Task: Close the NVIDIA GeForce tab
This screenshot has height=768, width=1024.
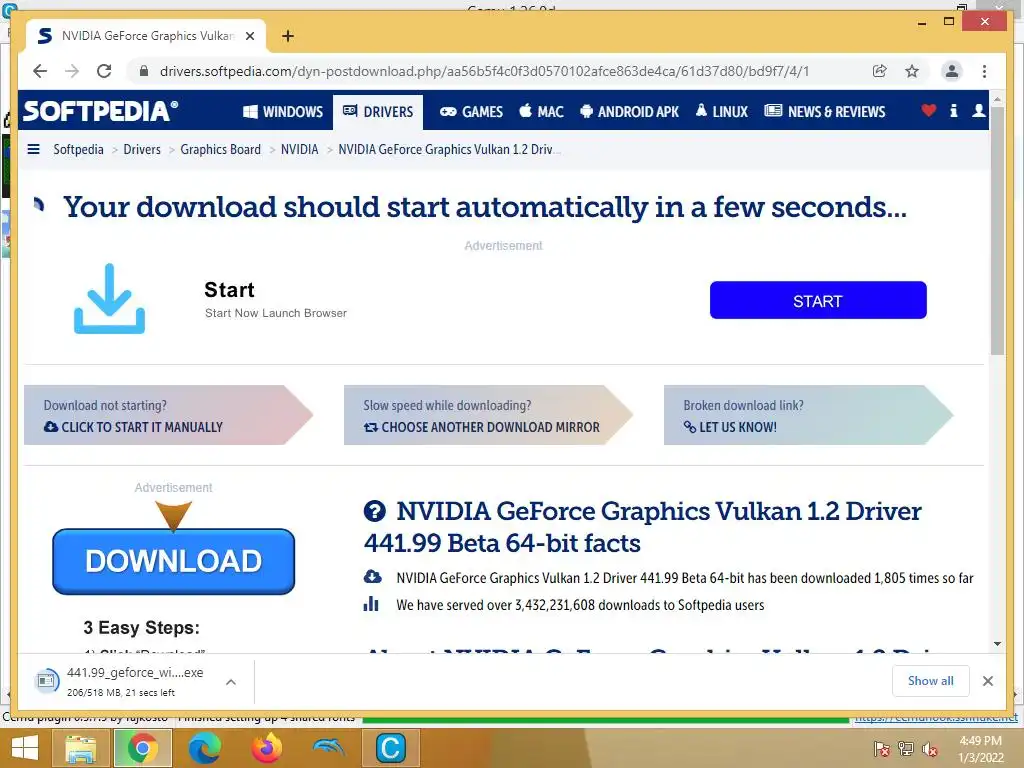Action: [249, 36]
